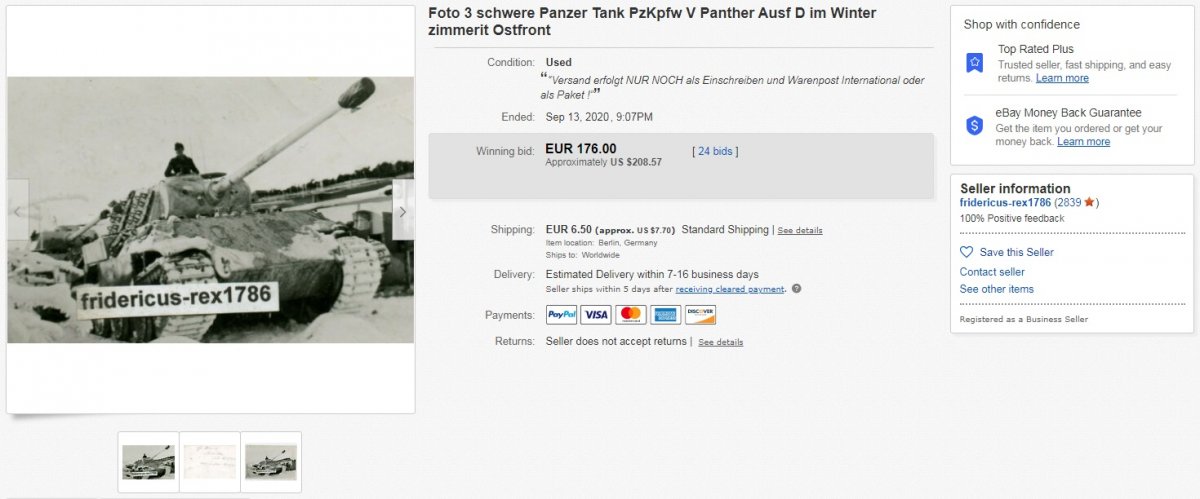Viewport: 1200px width, 499px height.
Task: Click the Top Rated Plus badge icon
Action: point(974,63)
